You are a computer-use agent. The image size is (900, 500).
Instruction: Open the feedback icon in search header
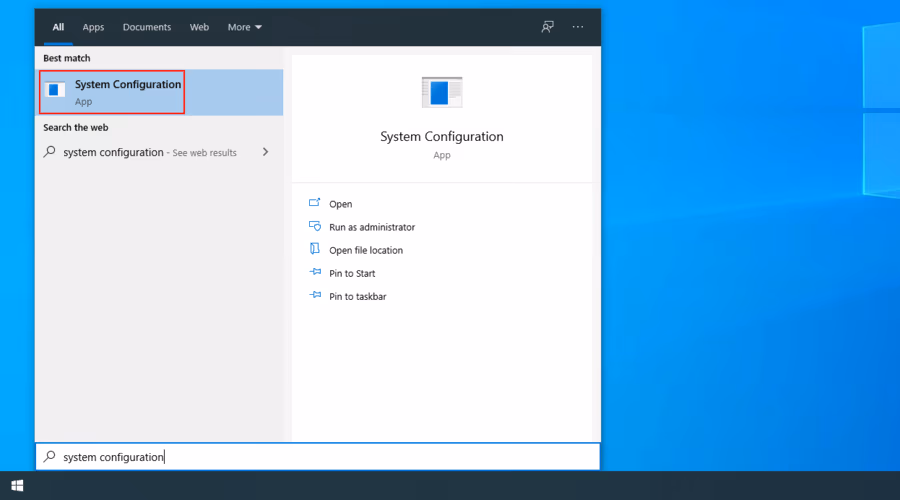pos(548,27)
